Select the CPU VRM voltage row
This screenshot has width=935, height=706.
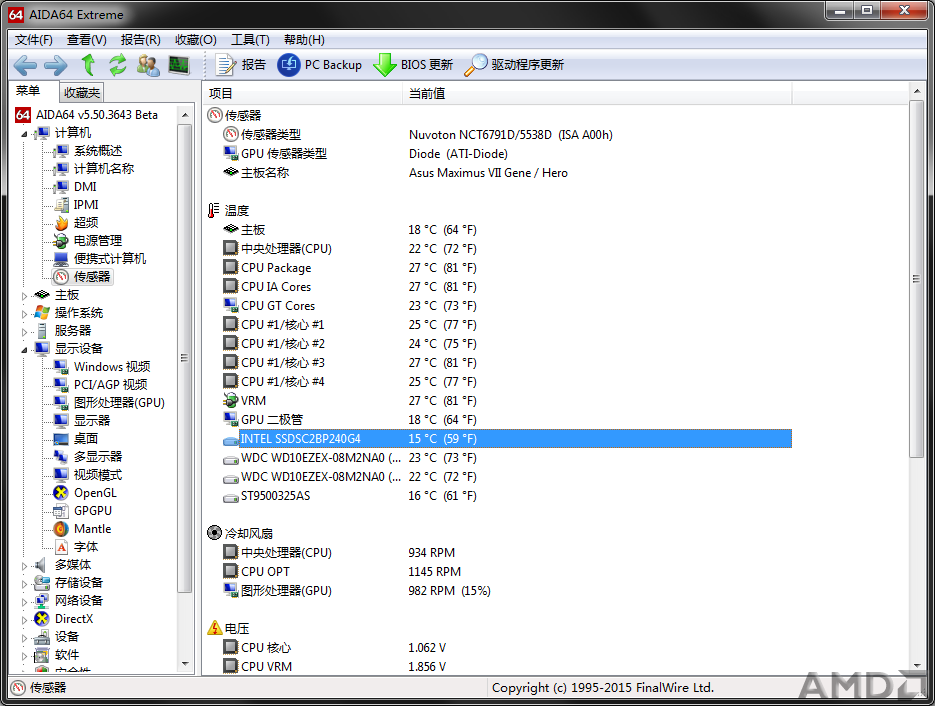click(x=507, y=667)
